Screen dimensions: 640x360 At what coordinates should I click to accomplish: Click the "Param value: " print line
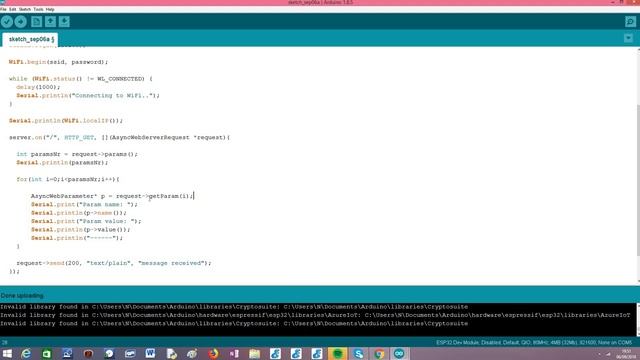[x=86, y=221]
